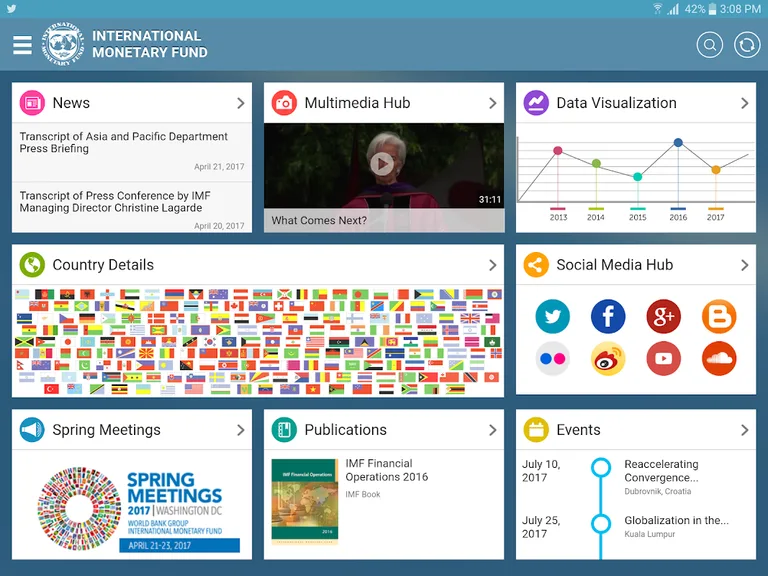Tap the Spring Meetings megaphone icon
Screen dimensions: 768x576
(32, 430)
